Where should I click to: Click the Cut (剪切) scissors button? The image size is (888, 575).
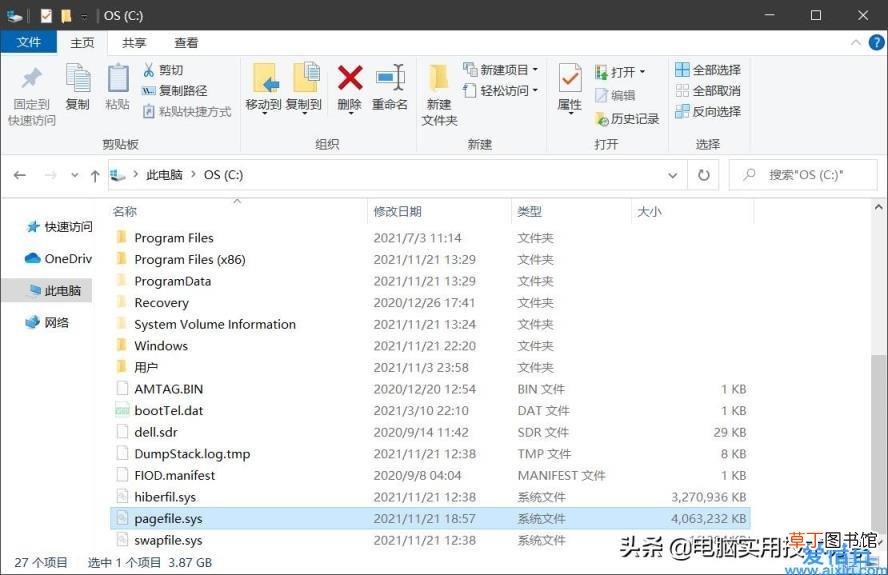pos(163,70)
